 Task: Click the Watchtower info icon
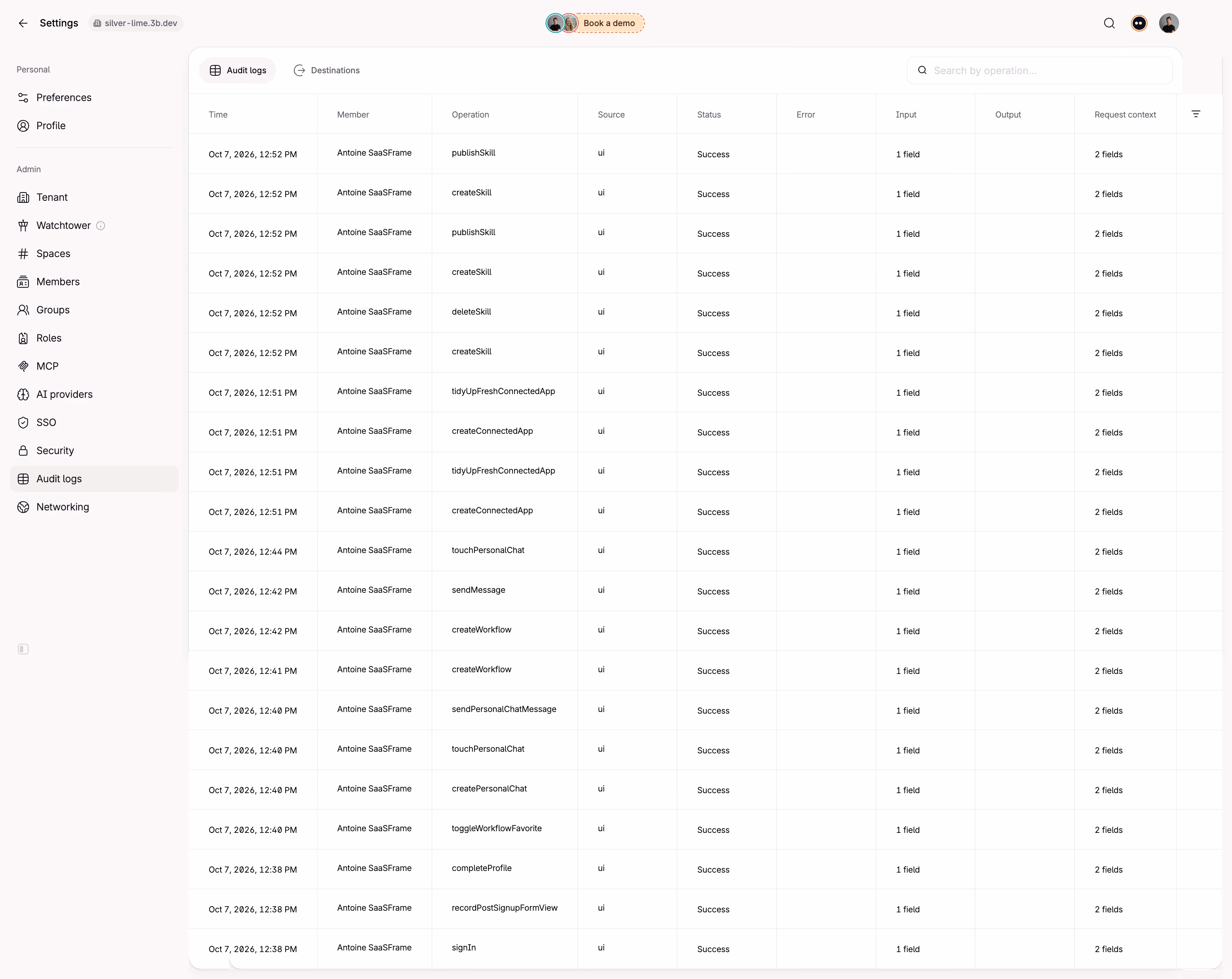point(101,226)
